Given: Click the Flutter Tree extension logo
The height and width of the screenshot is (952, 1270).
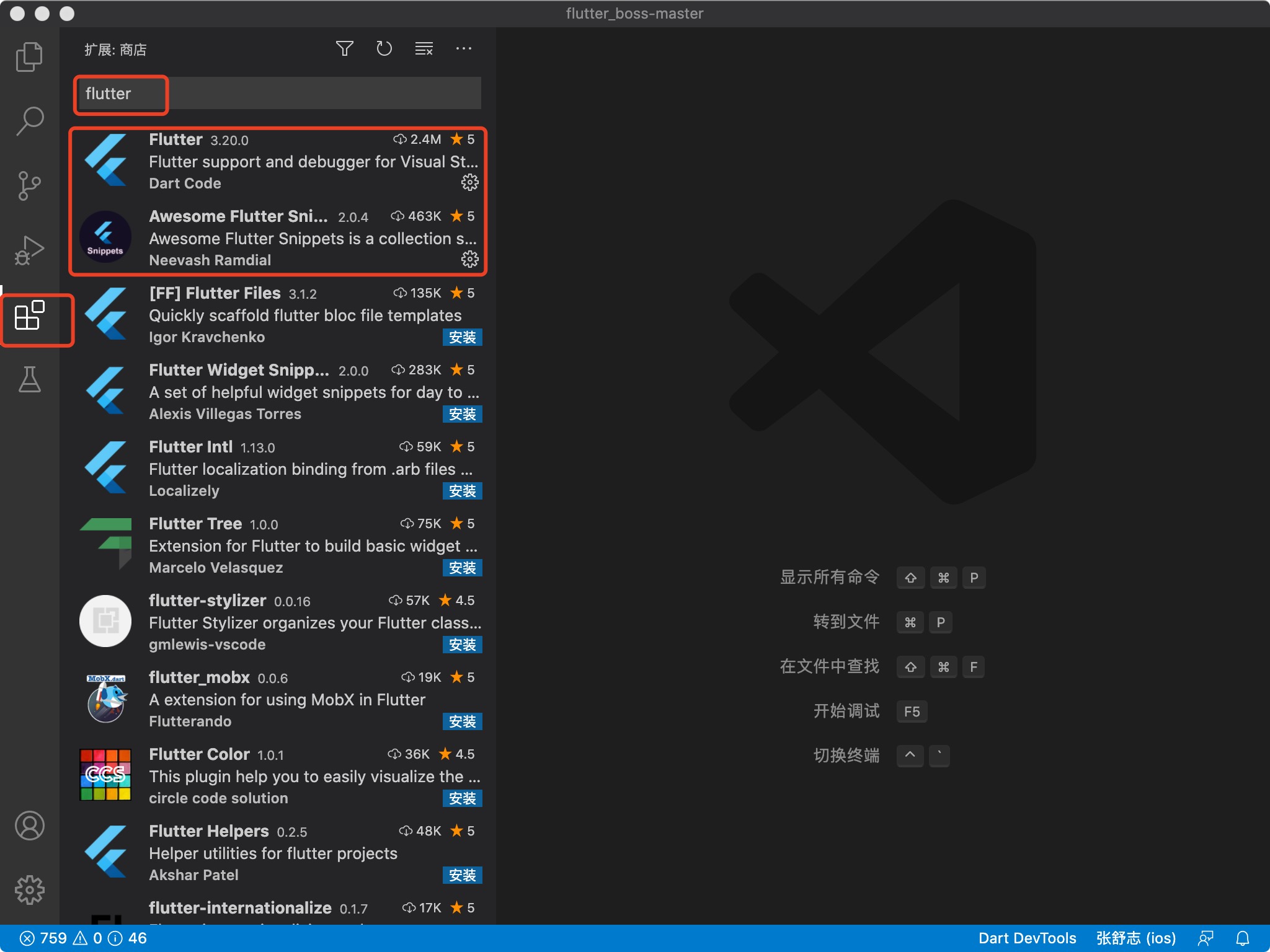Looking at the screenshot, I should click(x=105, y=544).
